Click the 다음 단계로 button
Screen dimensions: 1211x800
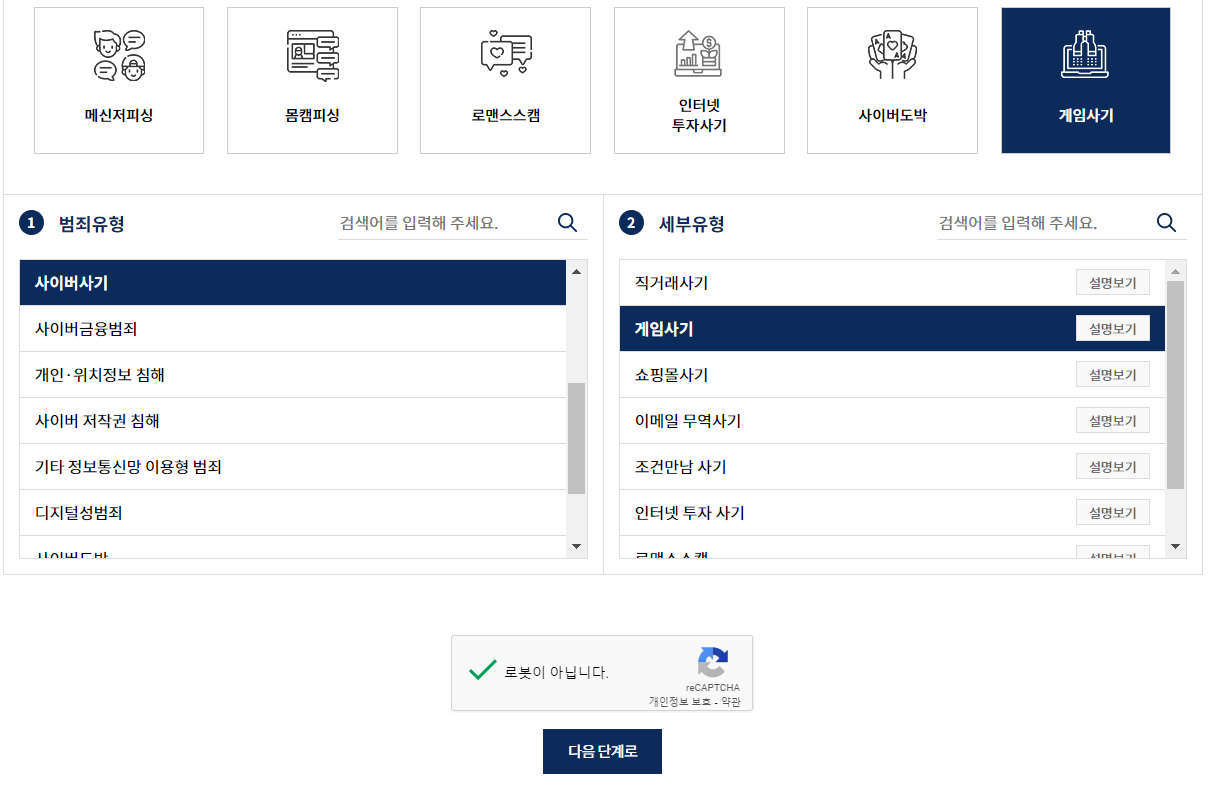pos(602,751)
